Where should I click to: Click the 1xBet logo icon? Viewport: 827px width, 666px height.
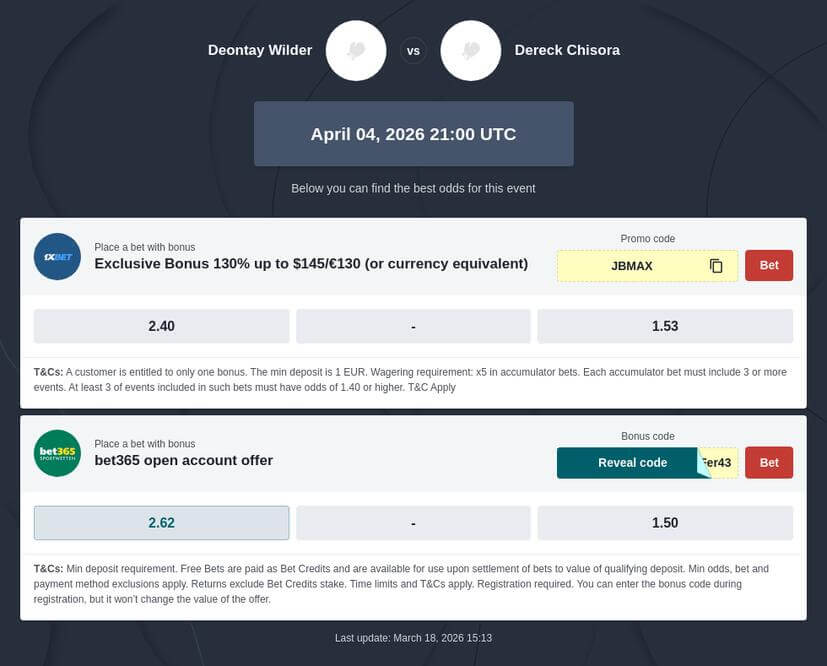[x=57, y=256]
